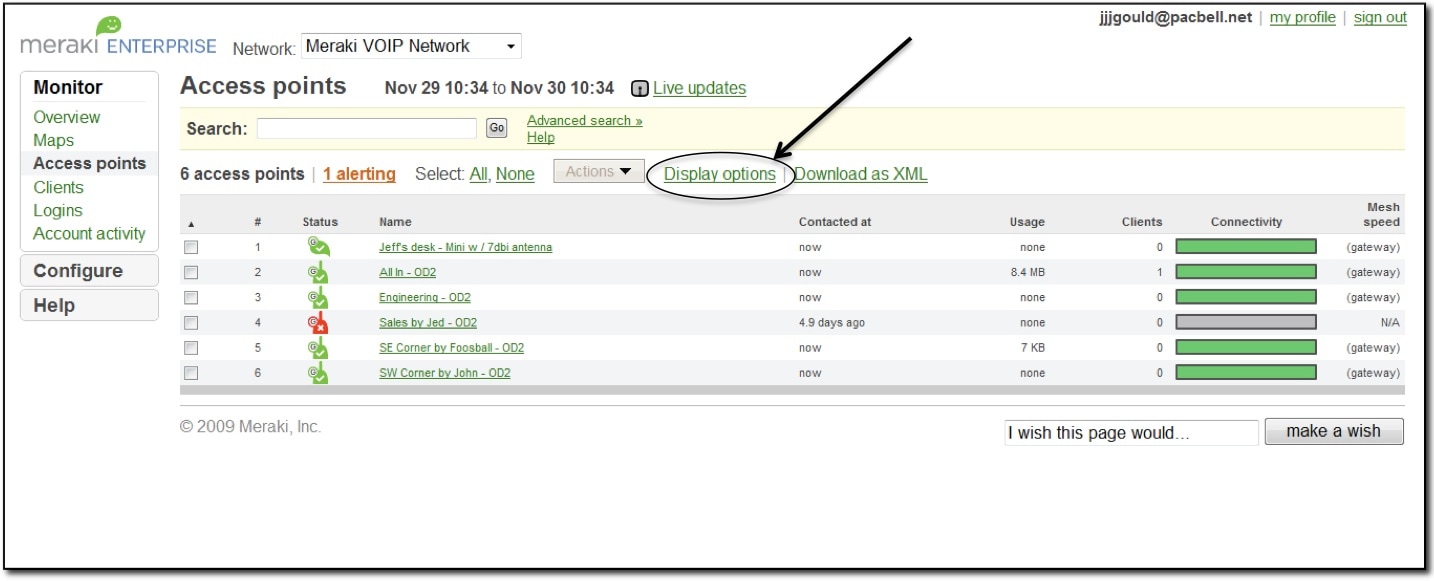The width and height of the screenshot is (1434, 581).
Task: Sort by the Contacted at column header
Action: pos(835,222)
